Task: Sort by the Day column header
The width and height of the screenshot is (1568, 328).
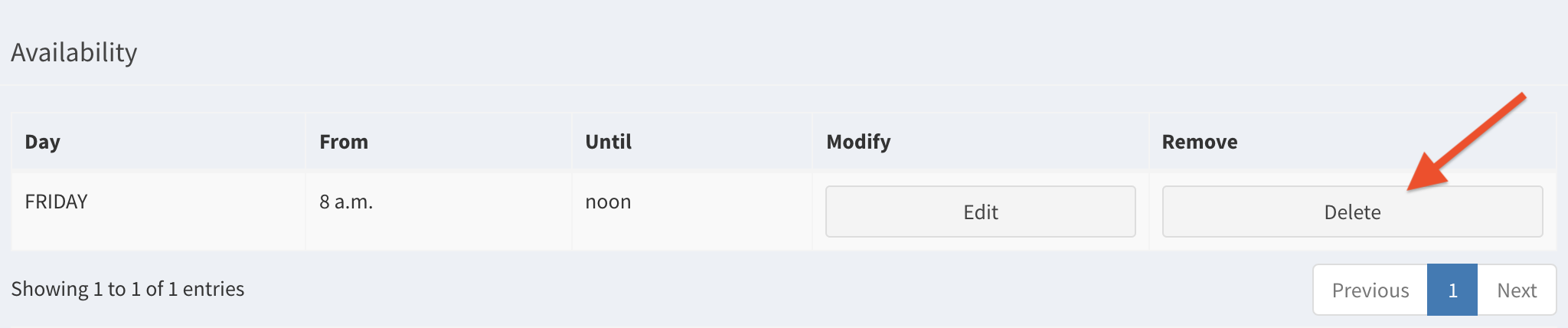Action: [43, 142]
